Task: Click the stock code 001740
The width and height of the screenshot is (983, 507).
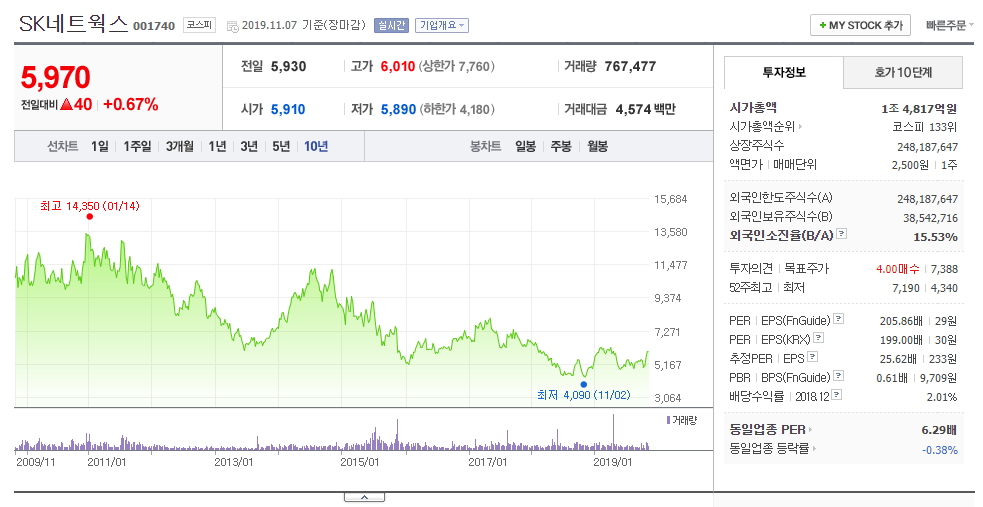Action: pyautogui.click(x=154, y=26)
